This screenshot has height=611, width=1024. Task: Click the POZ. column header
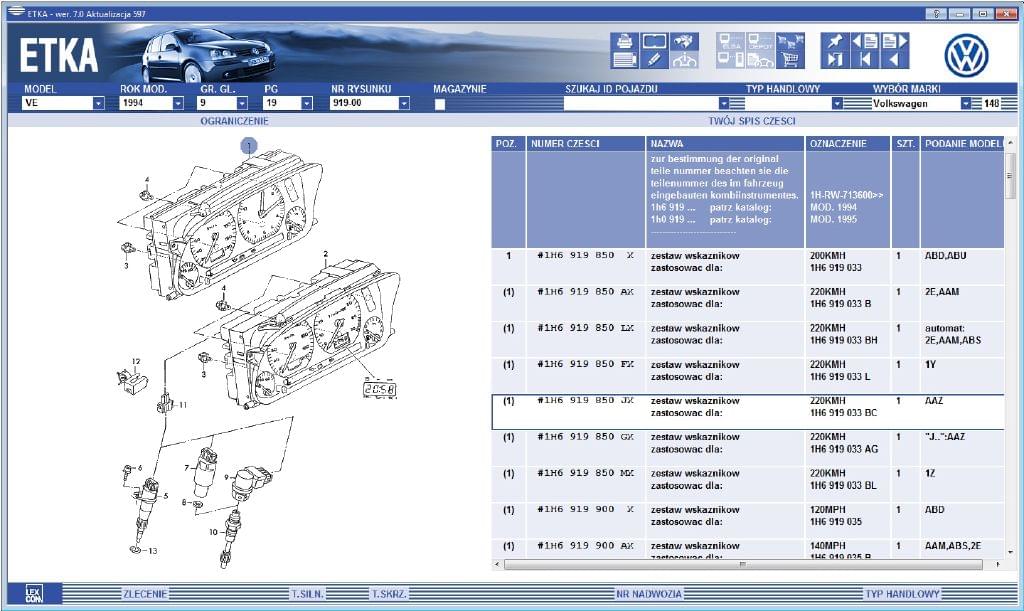pyautogui.click(x=508, y=144)
